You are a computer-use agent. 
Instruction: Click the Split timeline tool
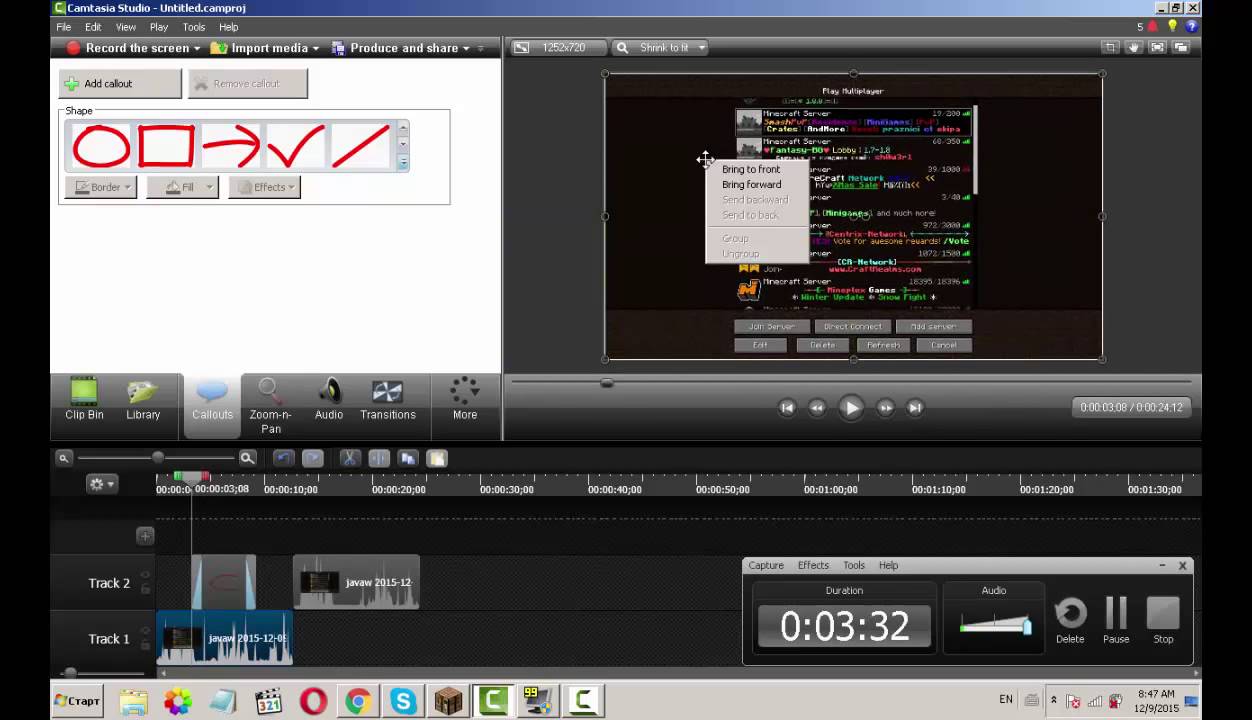(x=379, y=458)
